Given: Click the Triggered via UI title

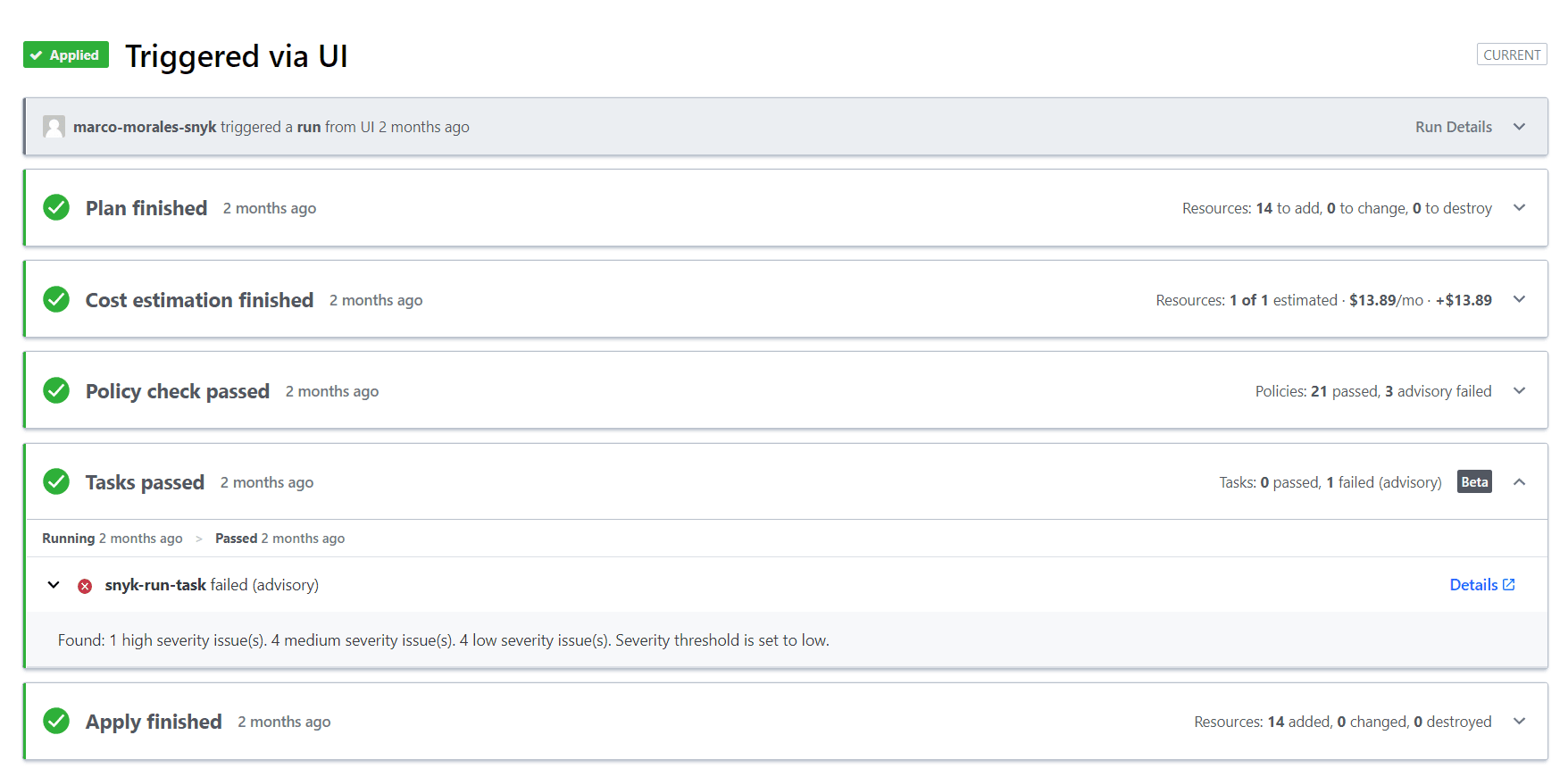Looking at the screenshot, I should click(x=237, y=55).
